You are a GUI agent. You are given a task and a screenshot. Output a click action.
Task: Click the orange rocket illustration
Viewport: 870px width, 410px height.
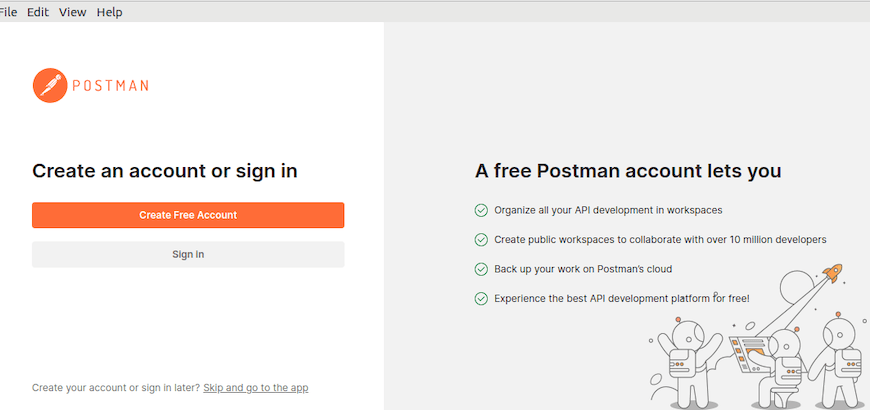pos(833,273)
